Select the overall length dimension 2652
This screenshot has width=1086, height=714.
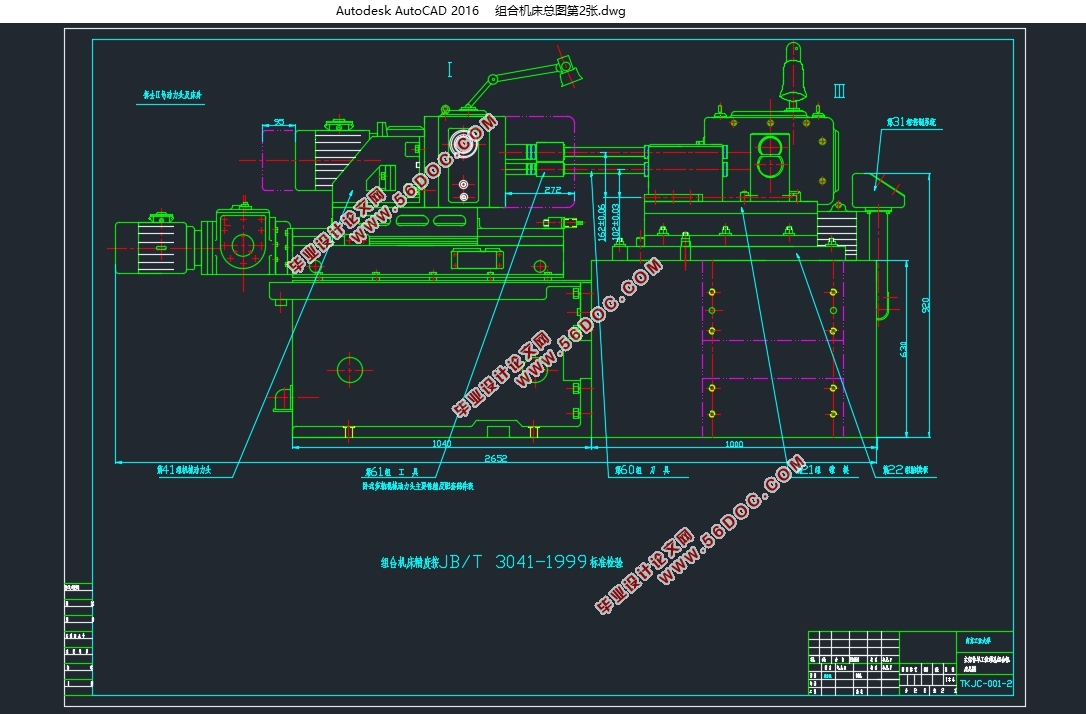(x=495, y=458)
